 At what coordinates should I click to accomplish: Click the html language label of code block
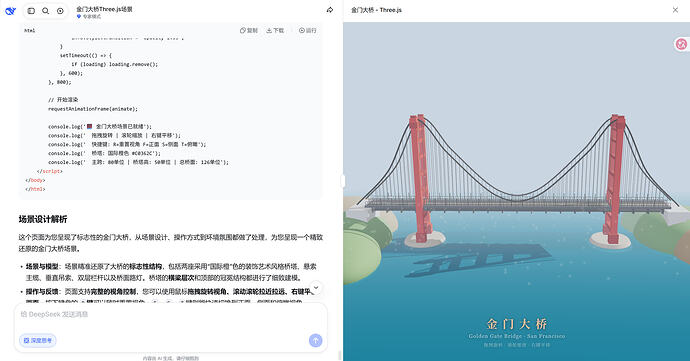[29, 30]
